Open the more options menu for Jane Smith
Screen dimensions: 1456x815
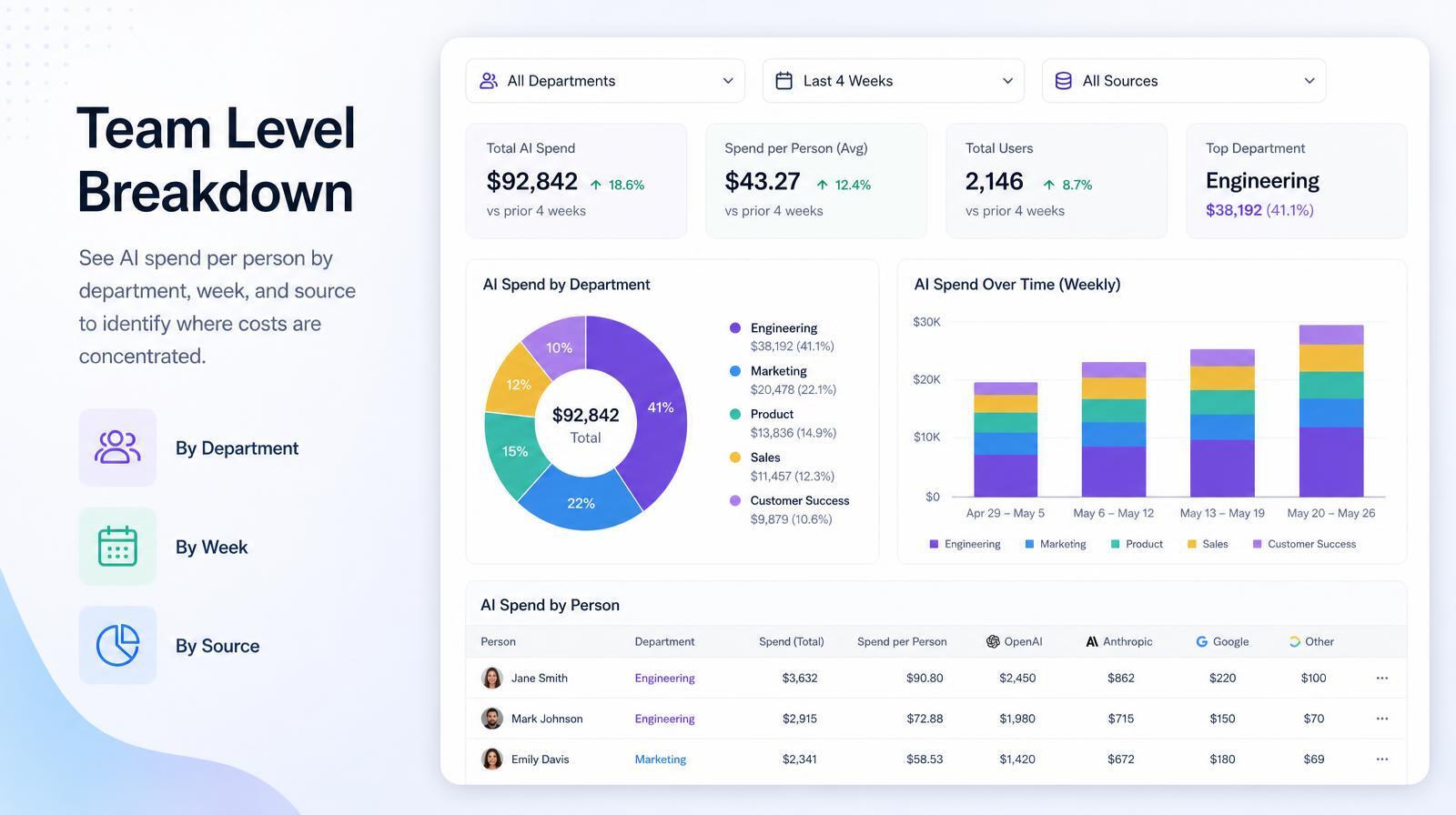1382,678
